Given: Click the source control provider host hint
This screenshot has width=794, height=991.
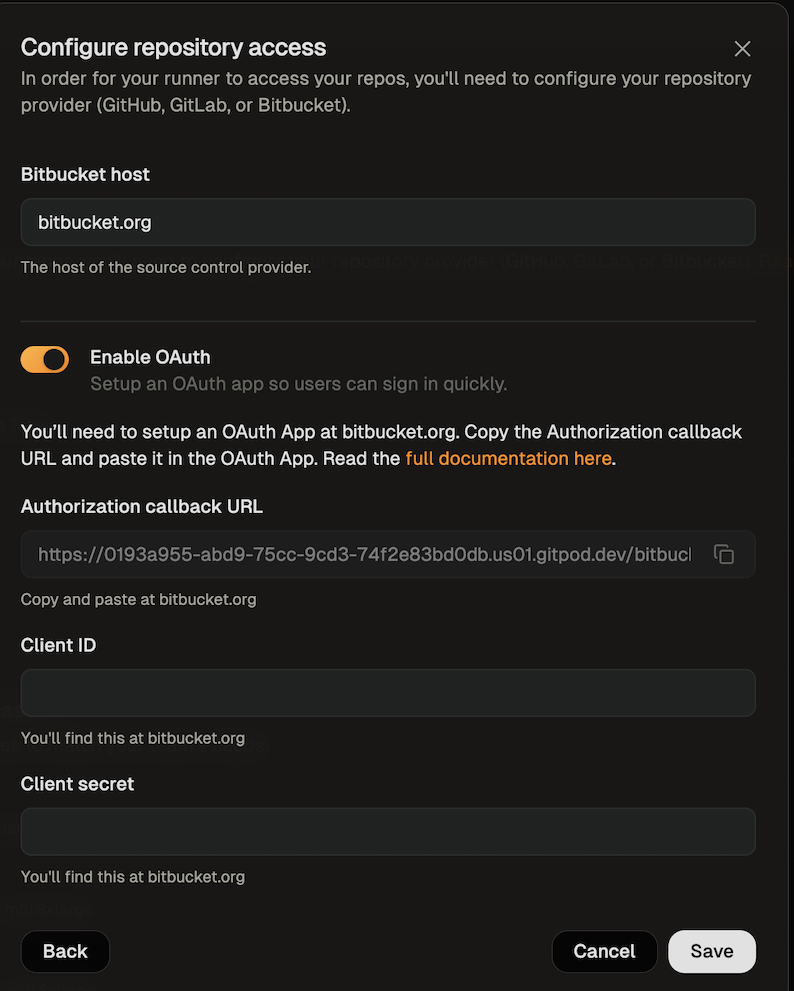Looking at the screenshot, I should (166, 267).
